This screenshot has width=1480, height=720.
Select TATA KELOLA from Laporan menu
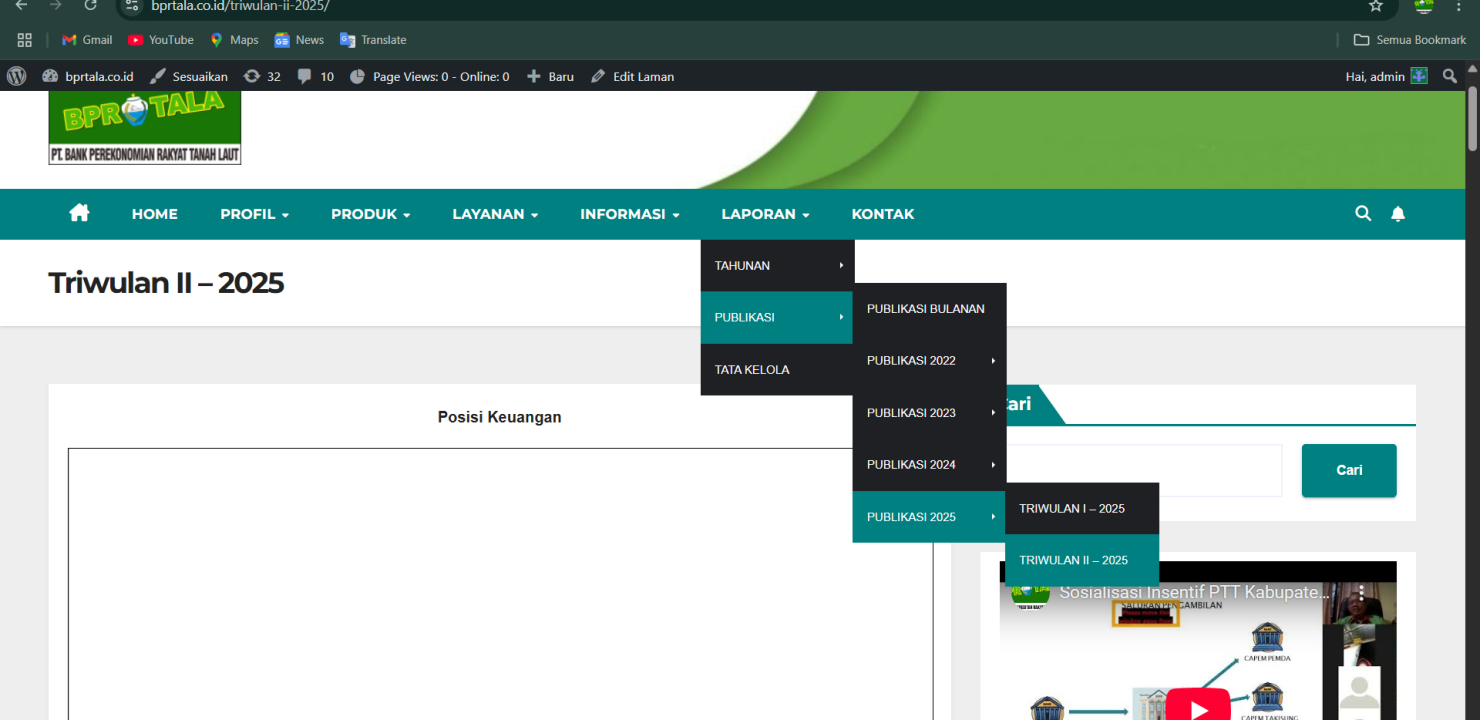pyautogui.click(x=752, y=369)
